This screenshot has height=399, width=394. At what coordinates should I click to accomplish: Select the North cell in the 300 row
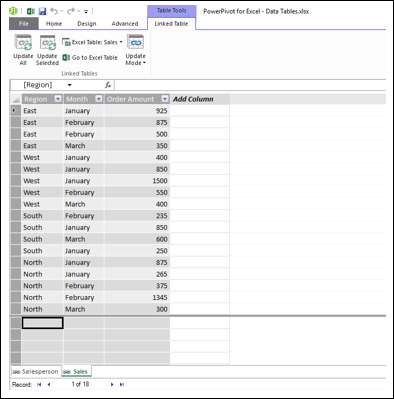tap(43, 309)
